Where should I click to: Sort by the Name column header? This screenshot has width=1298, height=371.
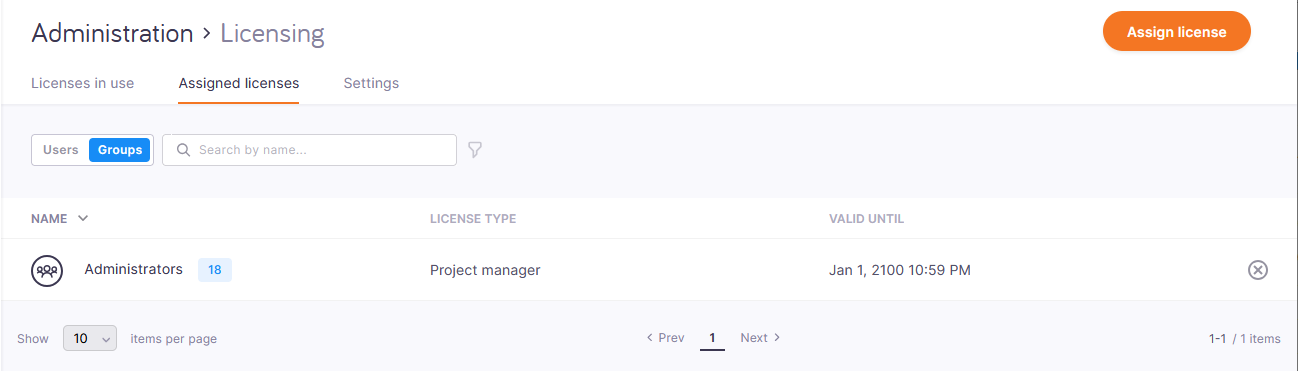(x=50, y=218)
